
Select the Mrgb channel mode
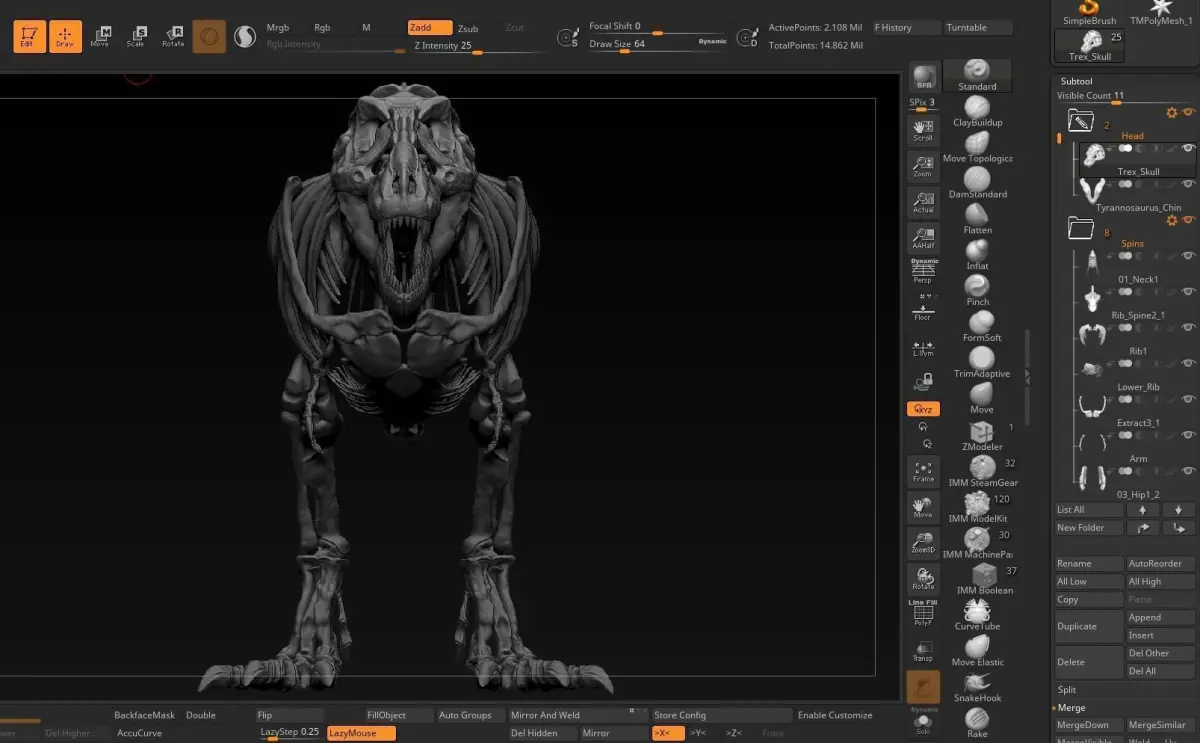coord(278,28)
